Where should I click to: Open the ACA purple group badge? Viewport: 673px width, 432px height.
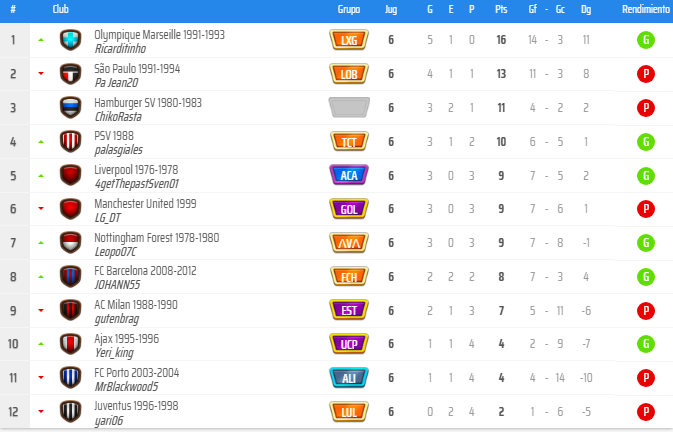pos(349,175)
